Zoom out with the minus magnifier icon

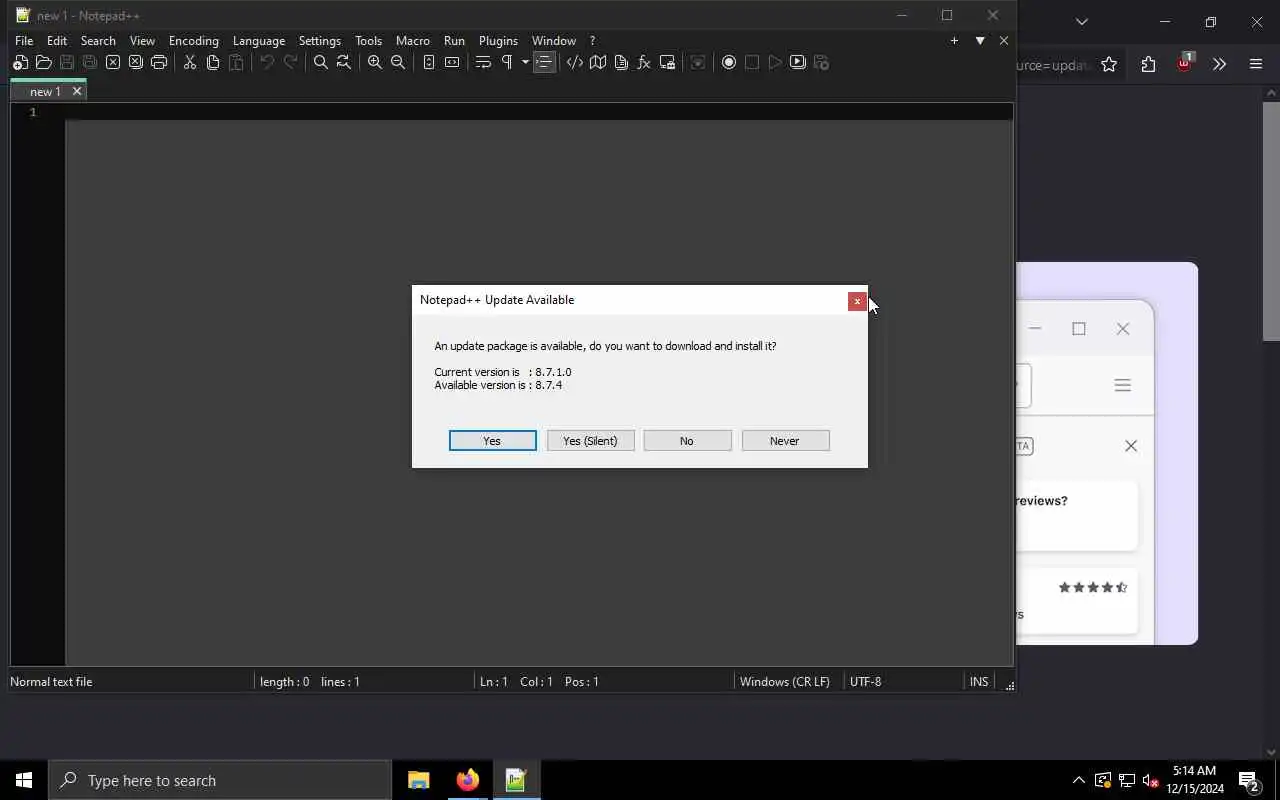tap(398, 62)
